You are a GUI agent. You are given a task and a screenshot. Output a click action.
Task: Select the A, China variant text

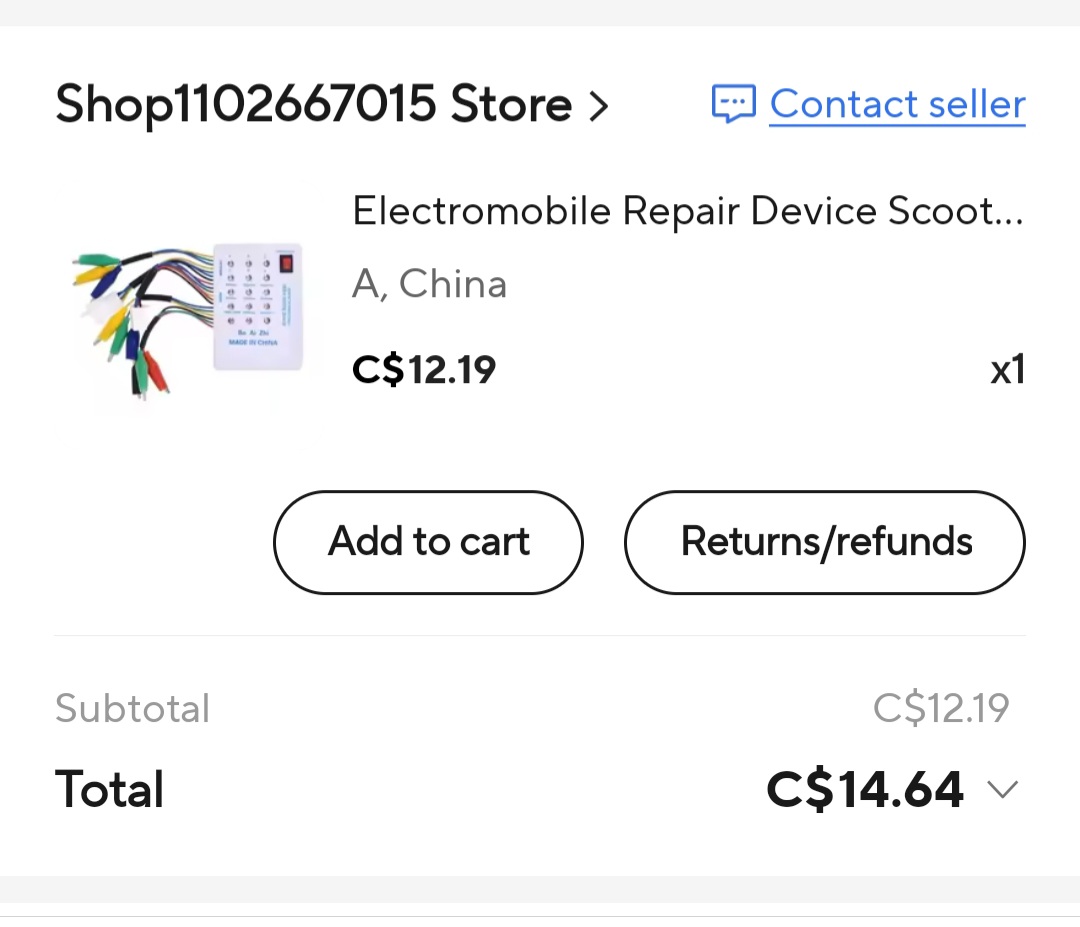429,285
